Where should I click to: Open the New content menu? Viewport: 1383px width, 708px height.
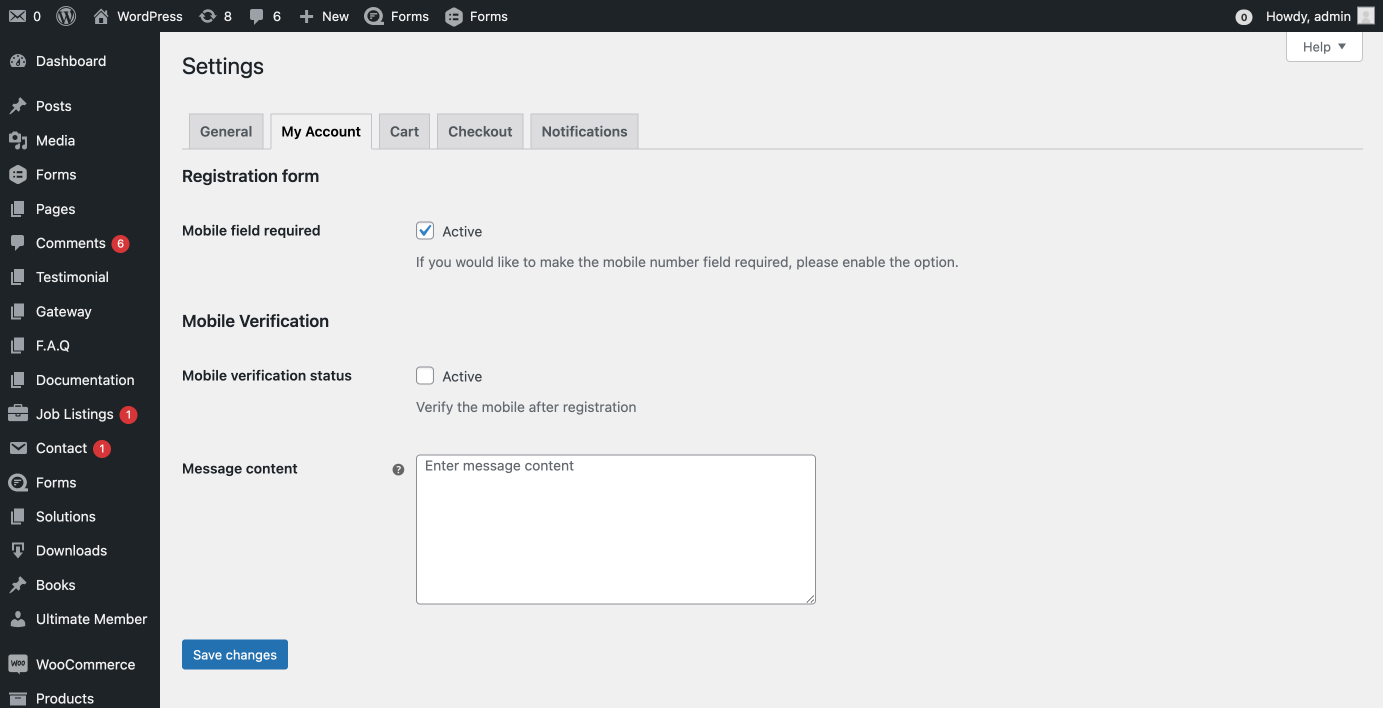324,16
